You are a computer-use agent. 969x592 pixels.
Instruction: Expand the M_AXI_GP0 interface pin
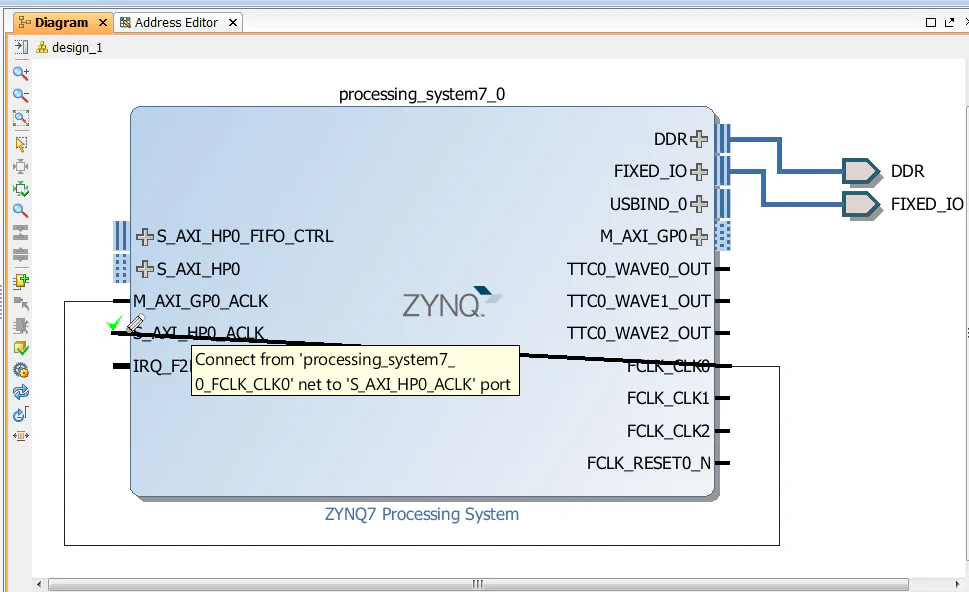point(700,236)
